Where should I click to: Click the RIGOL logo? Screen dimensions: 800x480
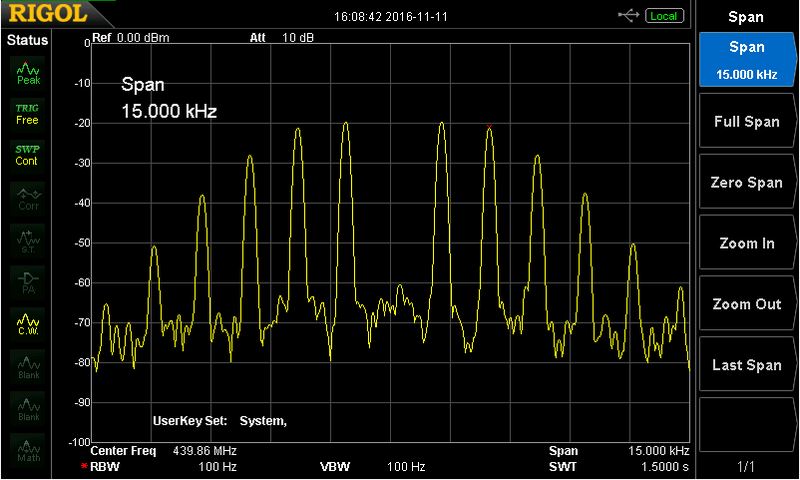[47, 13]
